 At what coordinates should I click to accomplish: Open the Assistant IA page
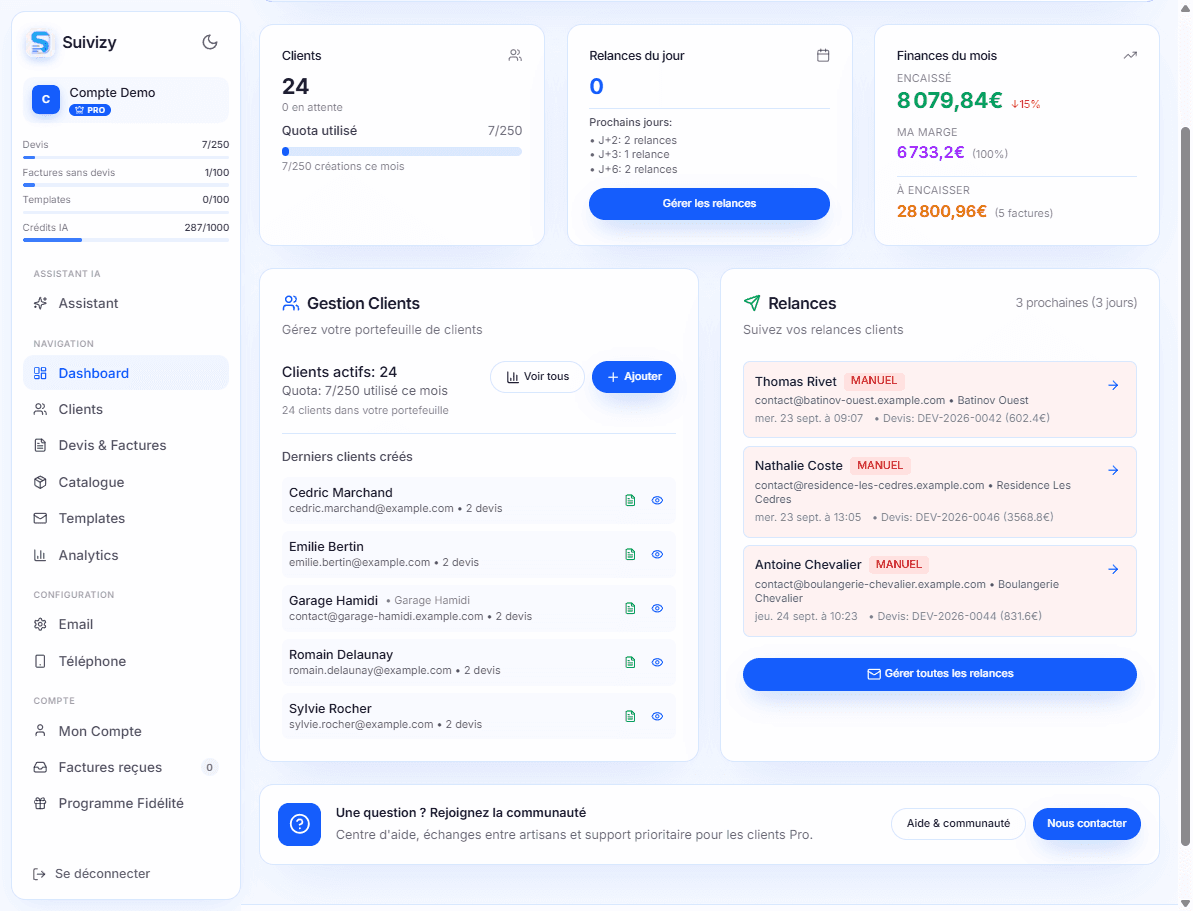pyautogui.click(x=126, y=303)
